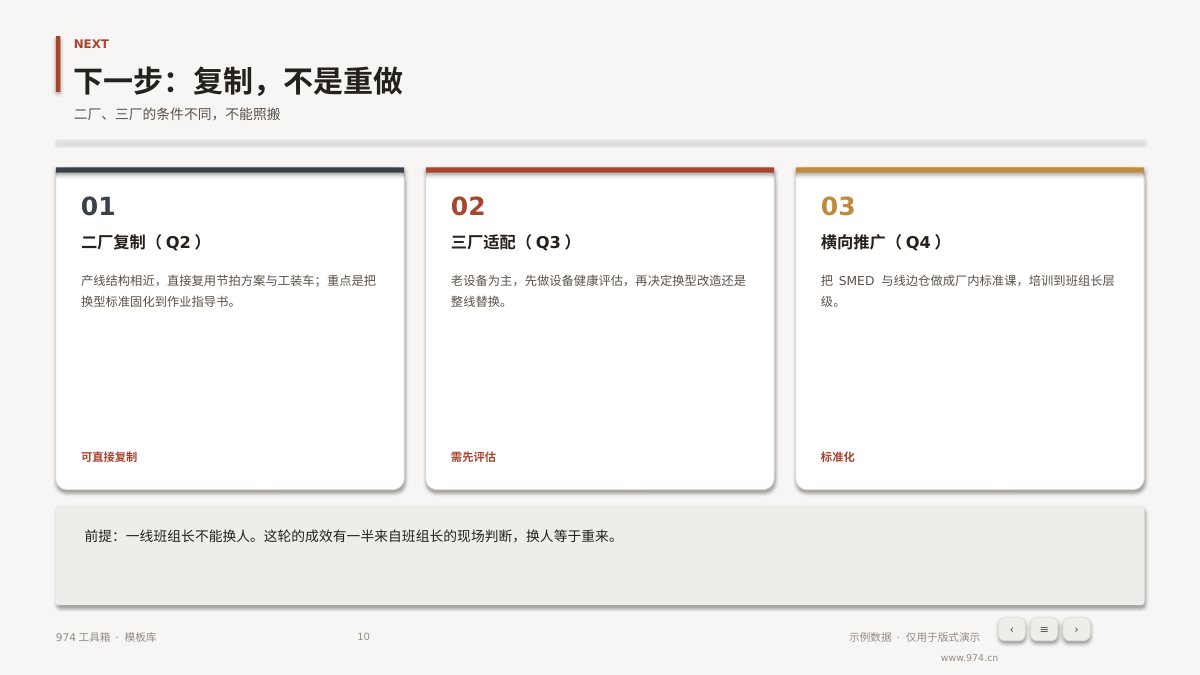Image resolution: width=1200 pixels, height=675 pixels.
Task: Click the number 01 on first card
Action: coord(98,207)
